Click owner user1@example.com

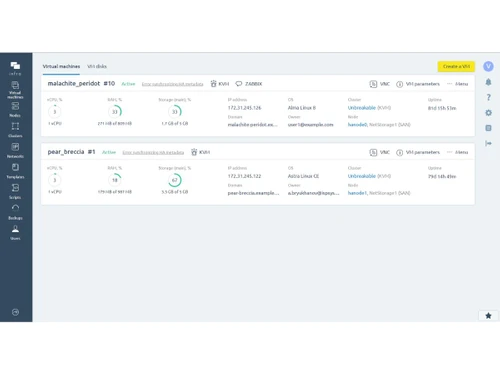click(x=310, y=125)
